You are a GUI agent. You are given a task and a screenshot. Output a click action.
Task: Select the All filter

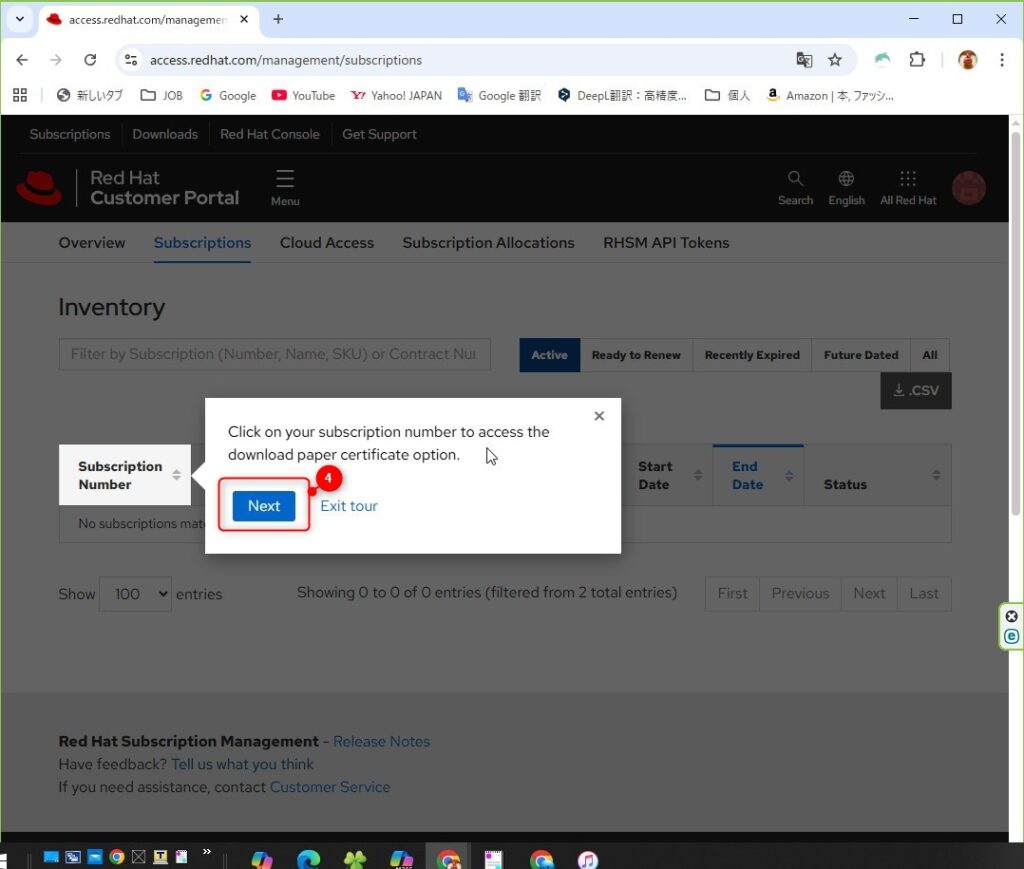[x=930, y=355]
